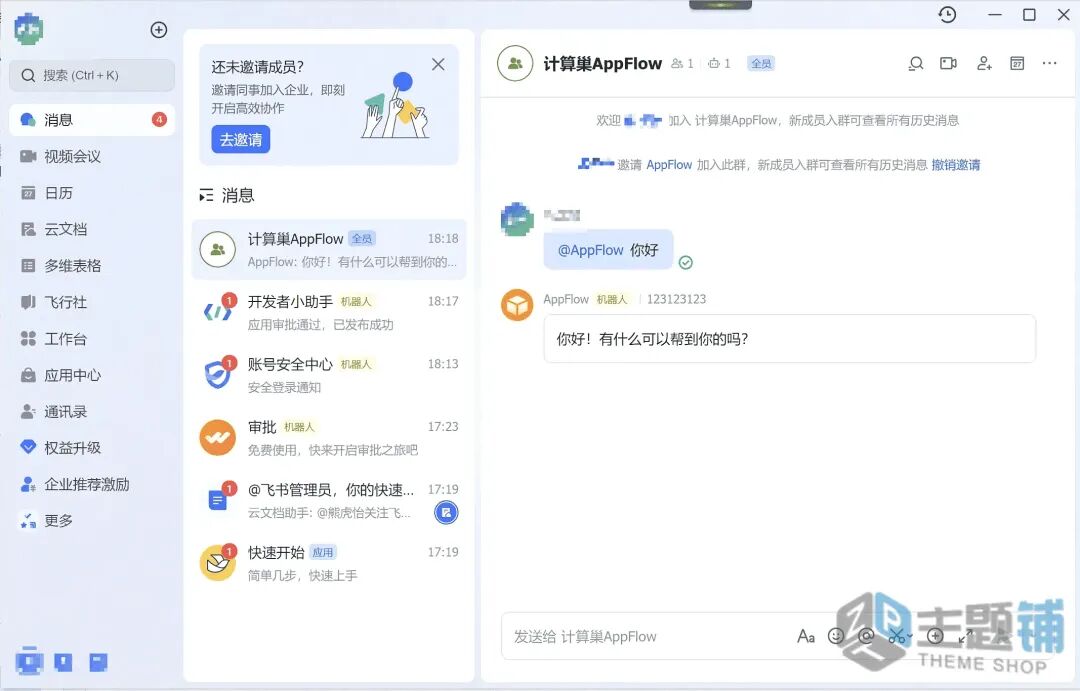Image resolution: width=1080 pixels, height=691 pixels.
Task: Open the member count in chat header
Action: click(x=682, y=63)
